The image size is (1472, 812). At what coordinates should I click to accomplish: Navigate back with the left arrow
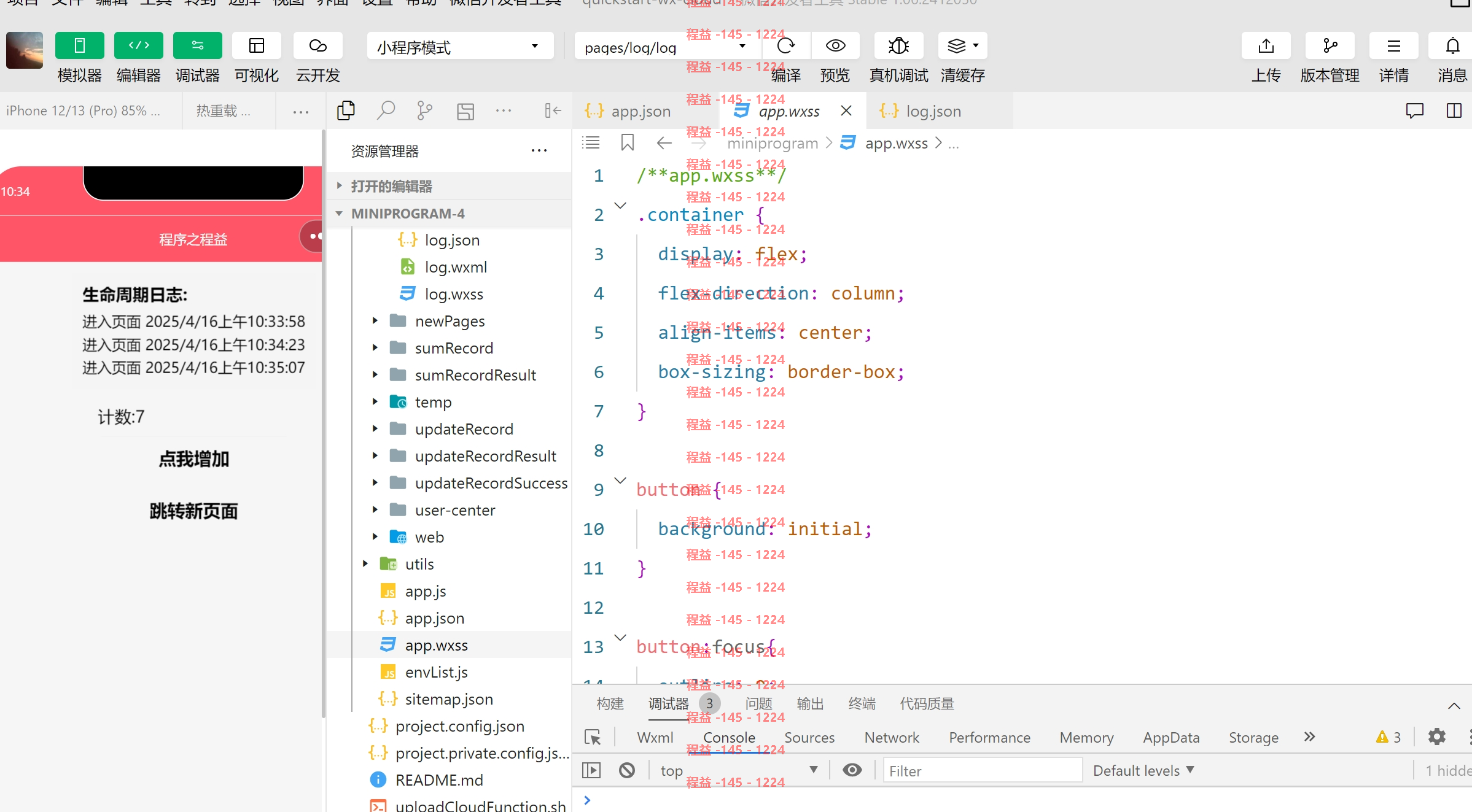[664, 143]
